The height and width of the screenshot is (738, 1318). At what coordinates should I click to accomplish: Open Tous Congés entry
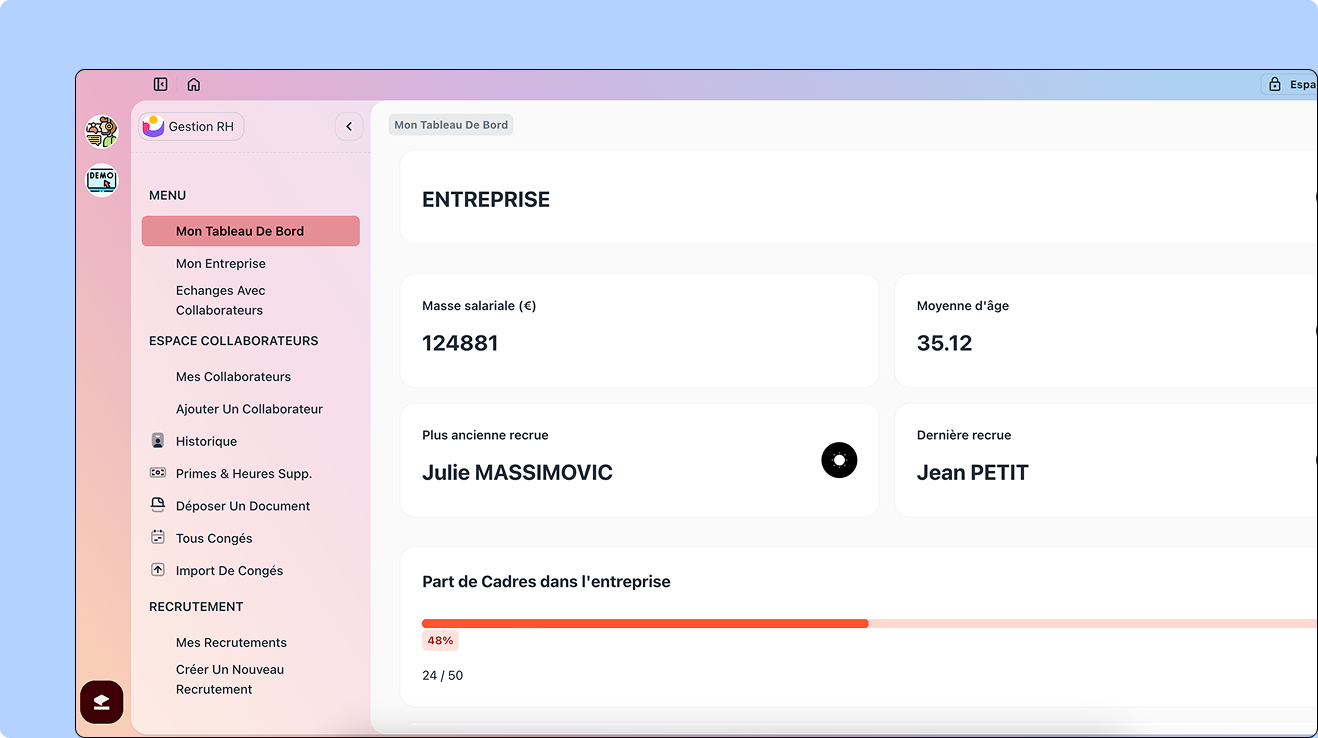(214, 538)
